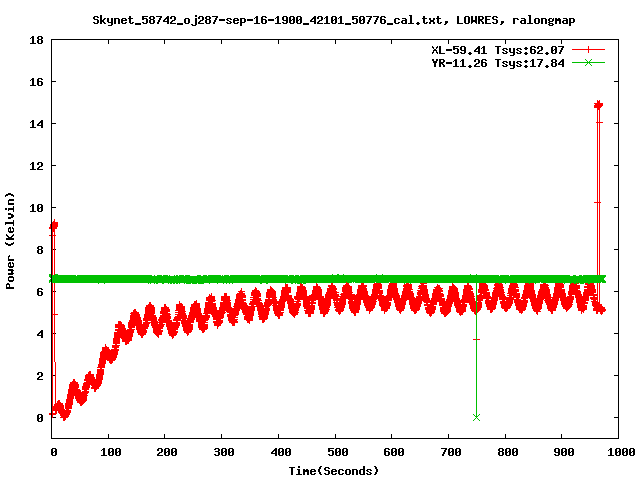Click the Time(Seconds) x-axis label

333,471
